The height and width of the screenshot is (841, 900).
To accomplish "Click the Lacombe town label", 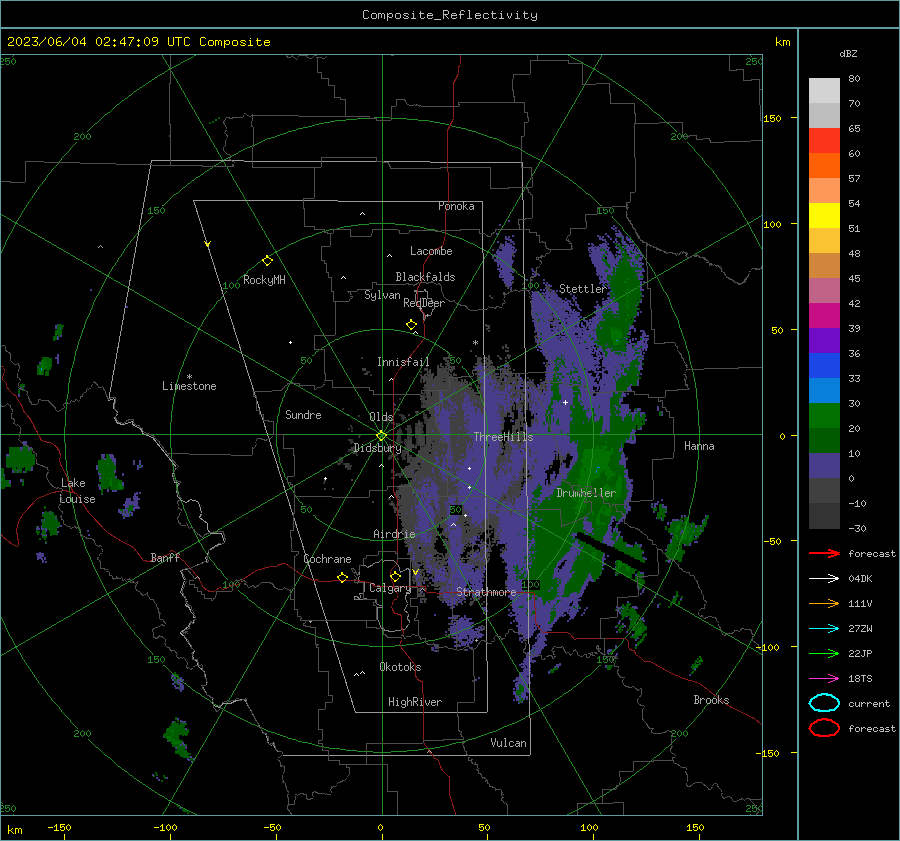I will (x=431, y=251).
